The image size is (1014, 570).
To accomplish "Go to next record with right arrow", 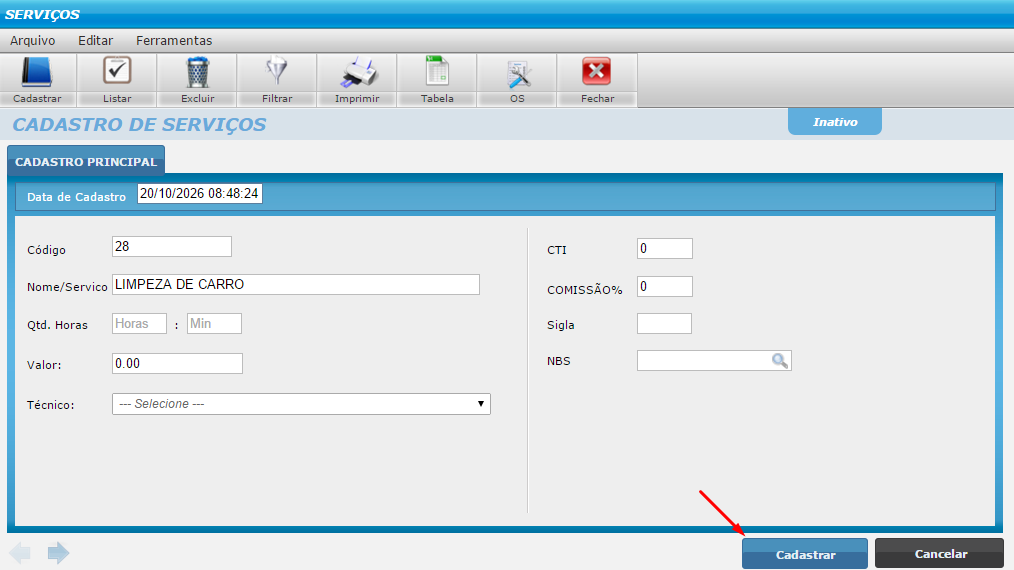I will click(x=58, y=553).
